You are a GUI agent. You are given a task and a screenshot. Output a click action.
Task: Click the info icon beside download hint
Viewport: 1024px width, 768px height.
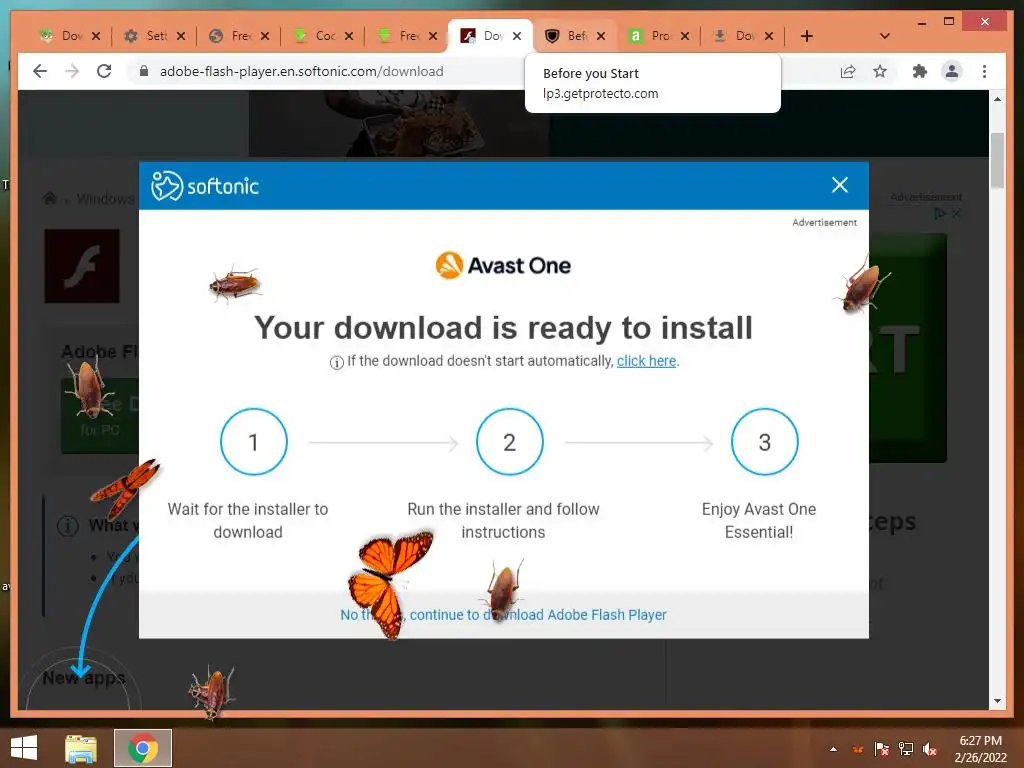pyautogui.click(x=336, y=362)
